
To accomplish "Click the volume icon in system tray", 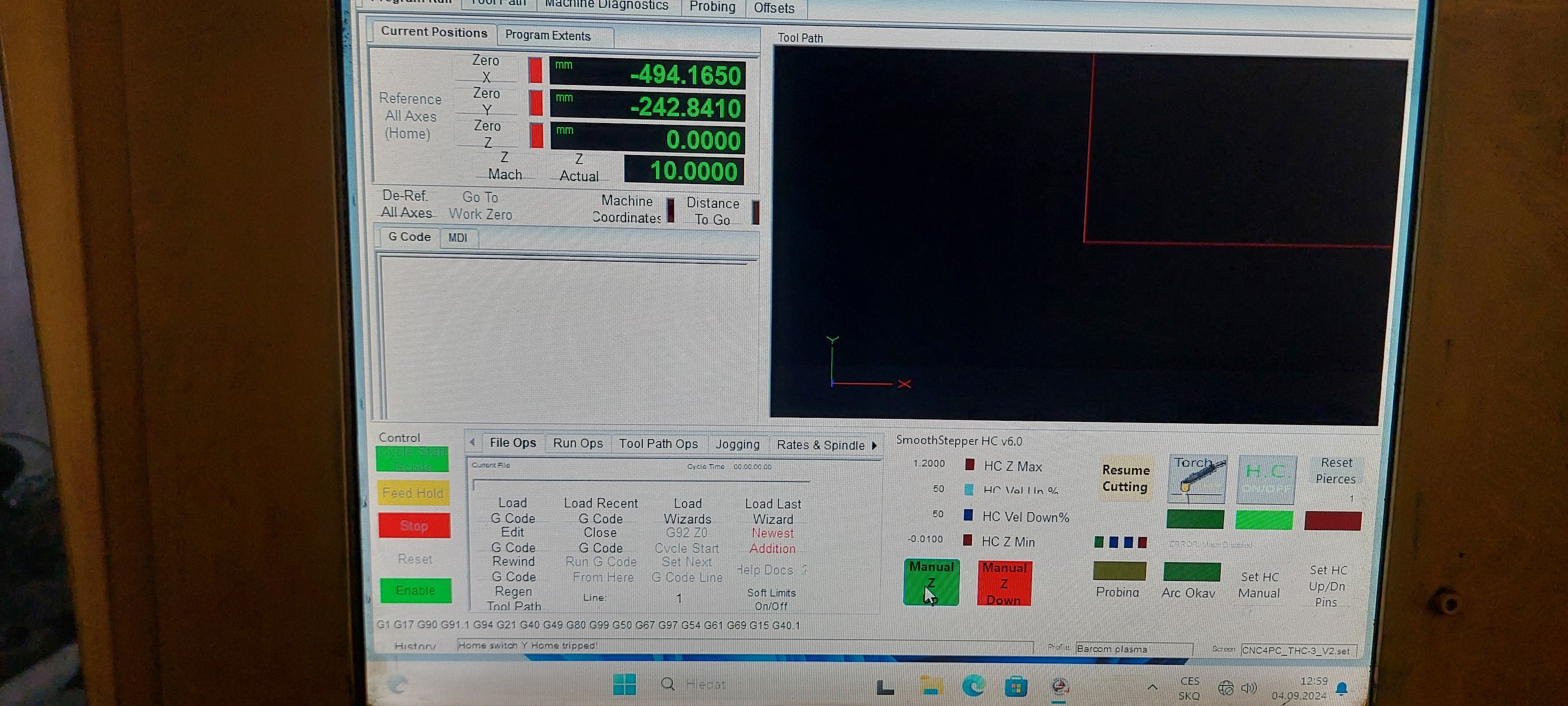I will [x=1249, y=688].
